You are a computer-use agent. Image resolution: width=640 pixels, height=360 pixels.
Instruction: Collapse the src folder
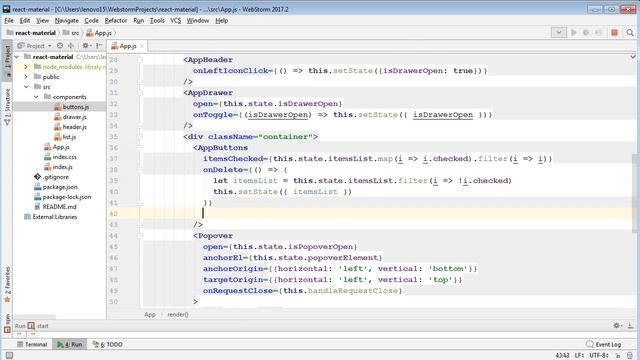tap(26, 87)
